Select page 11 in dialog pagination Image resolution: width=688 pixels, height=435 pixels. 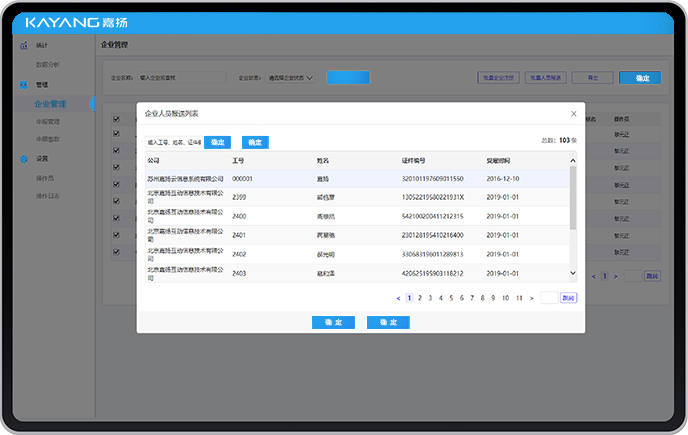[519, 297]
